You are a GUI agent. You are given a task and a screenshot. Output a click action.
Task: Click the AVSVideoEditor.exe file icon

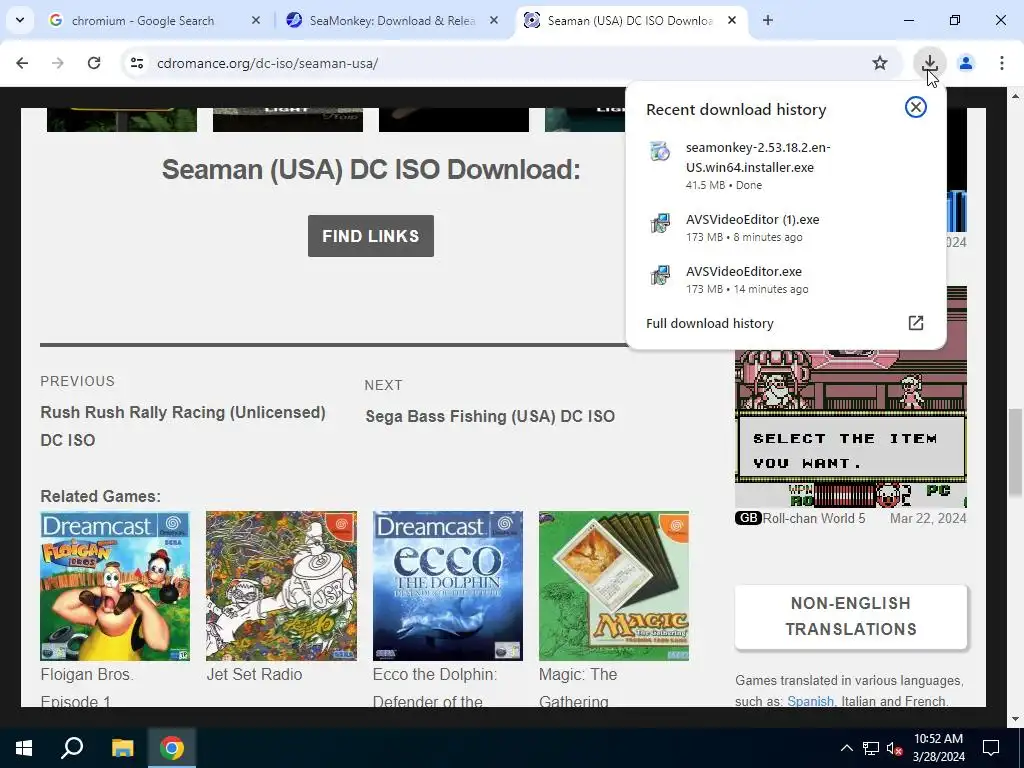pyautogui.click(x=660, y=275)
